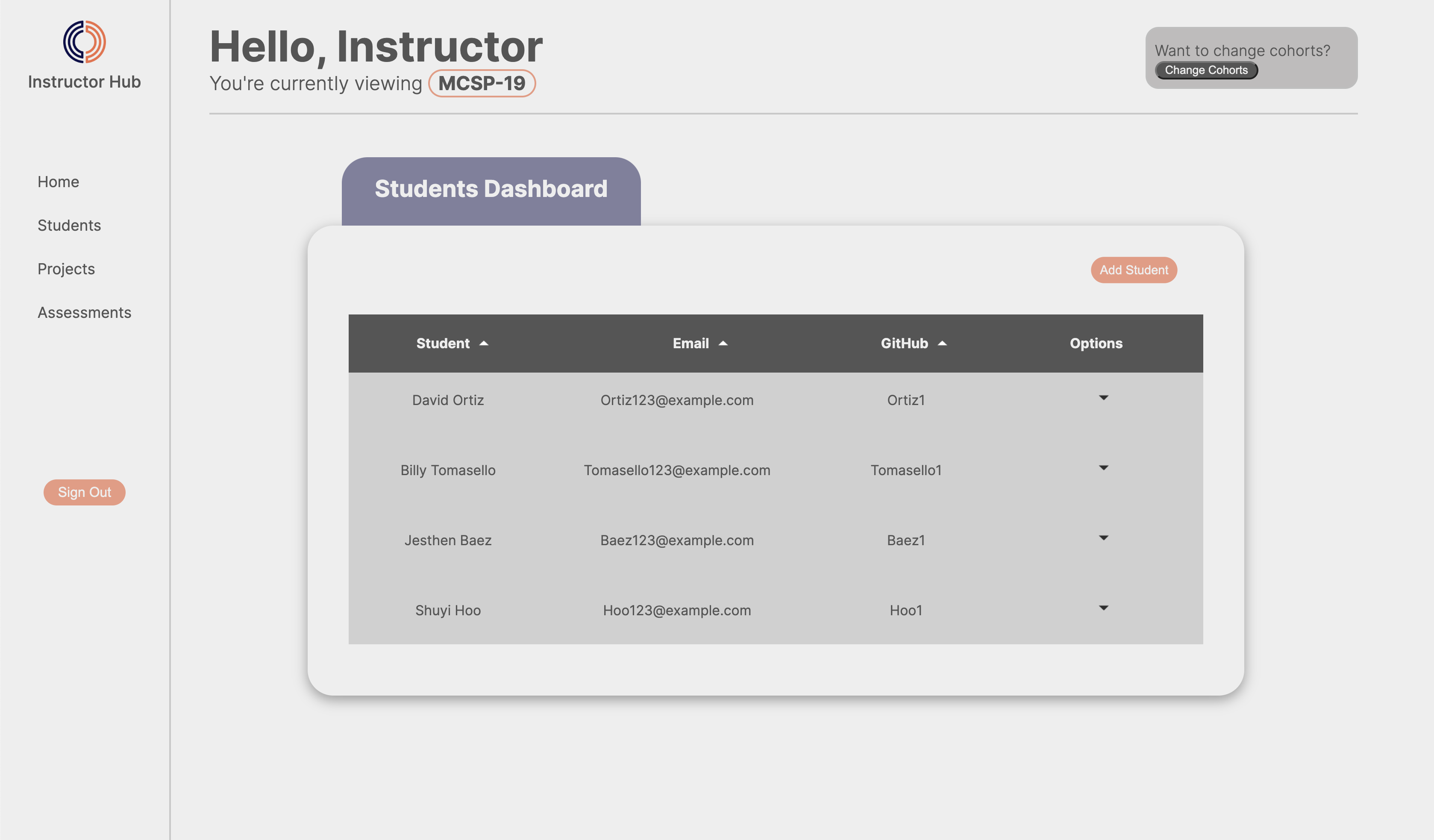This screenshot has height=840, width=1434.
Task: Sort by Email column arrow
Action: click(x=723, y=343)
